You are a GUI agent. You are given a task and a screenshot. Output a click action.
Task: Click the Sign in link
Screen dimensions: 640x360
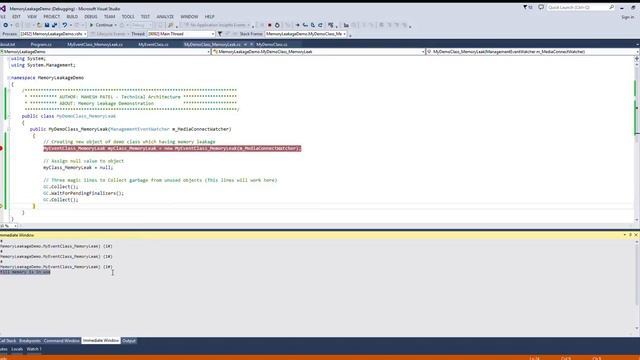click(628, 17)
